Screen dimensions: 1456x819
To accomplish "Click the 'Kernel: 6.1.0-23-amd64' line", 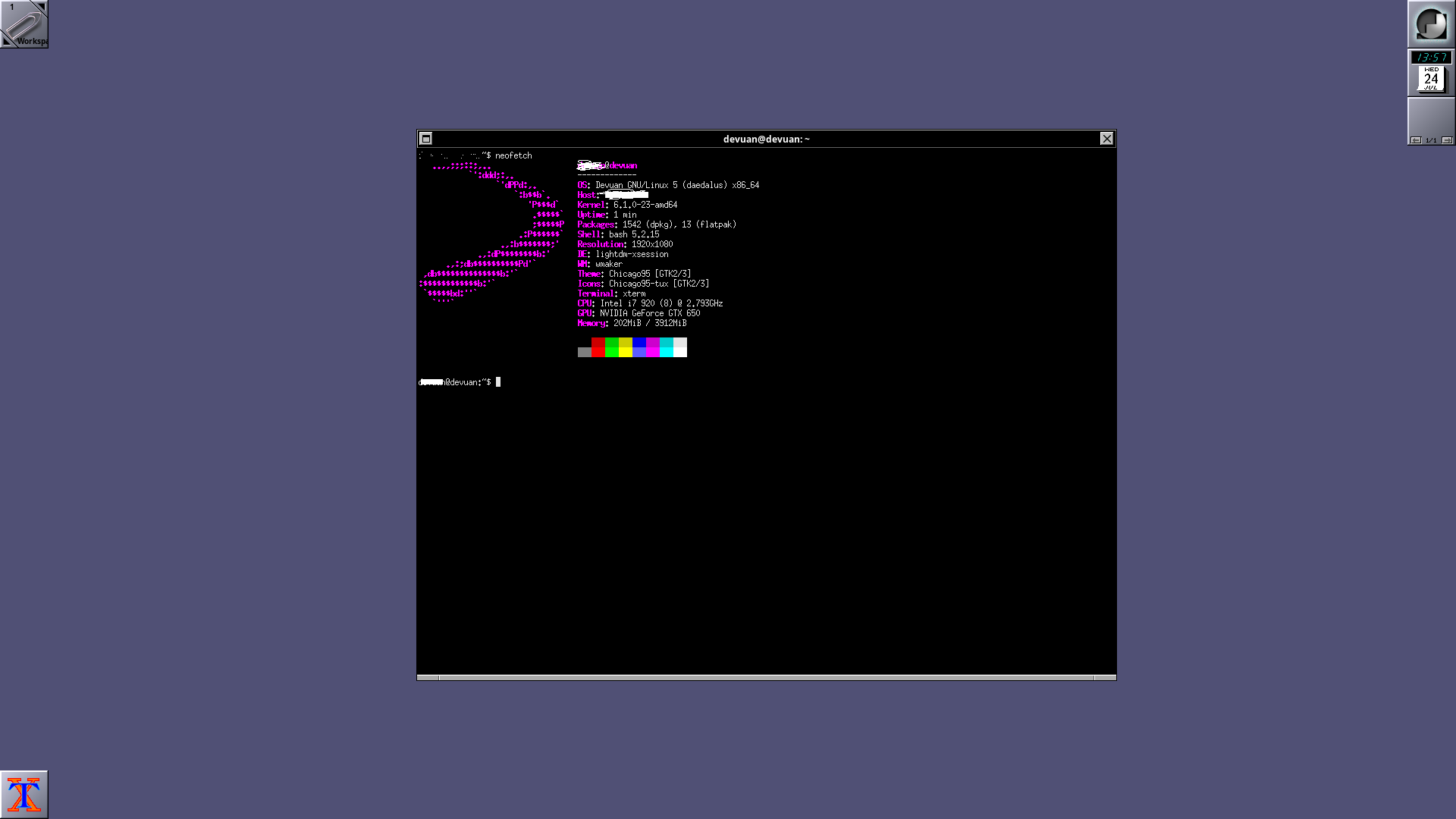I will tap(627, 205).
